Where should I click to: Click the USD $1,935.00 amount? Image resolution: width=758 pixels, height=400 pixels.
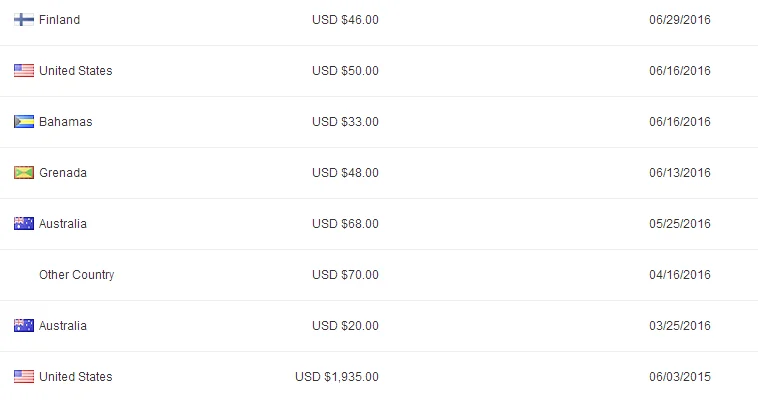click(337, 377)
